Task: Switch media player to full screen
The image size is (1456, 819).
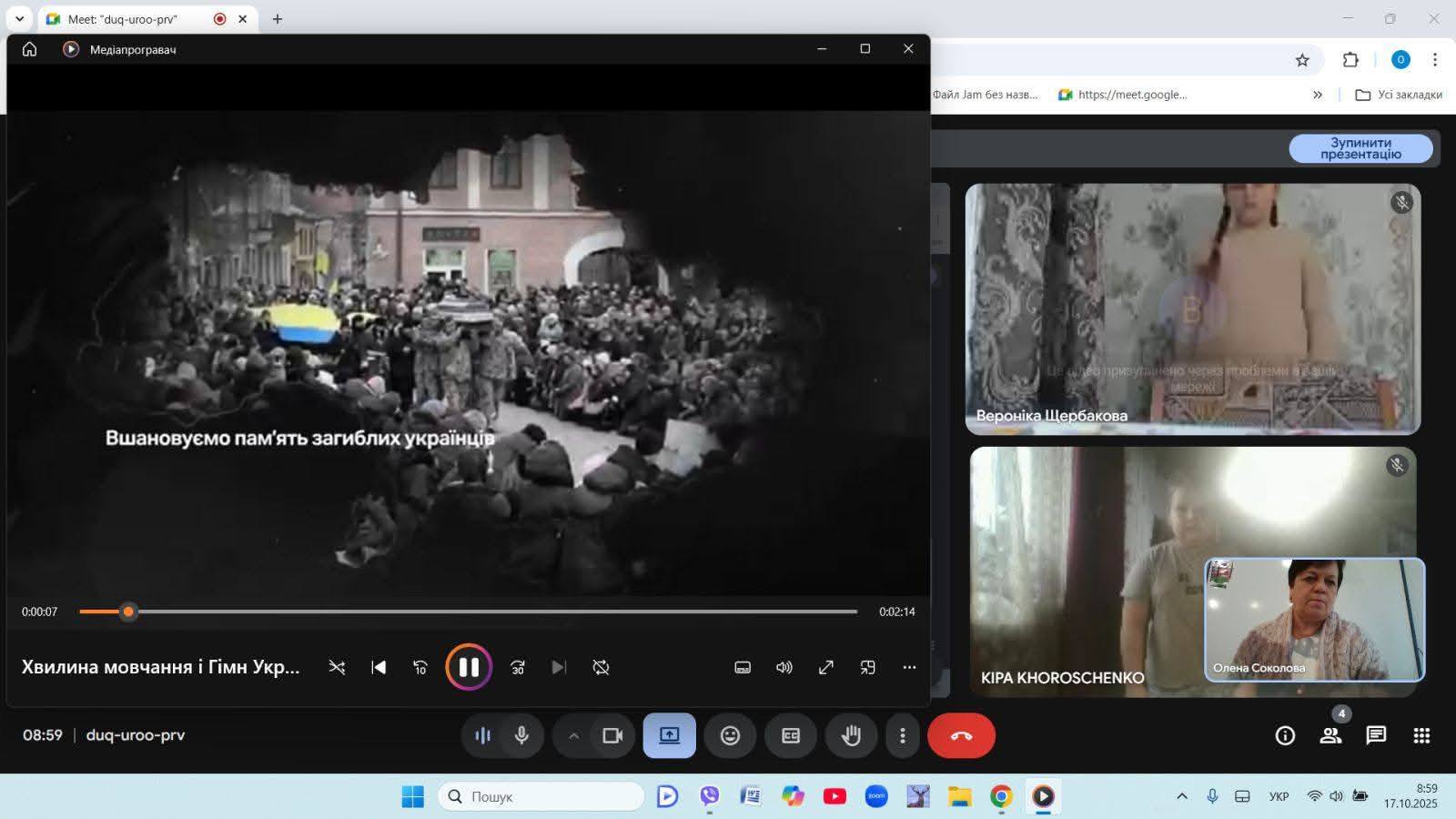Action: [x=825, y=667]
